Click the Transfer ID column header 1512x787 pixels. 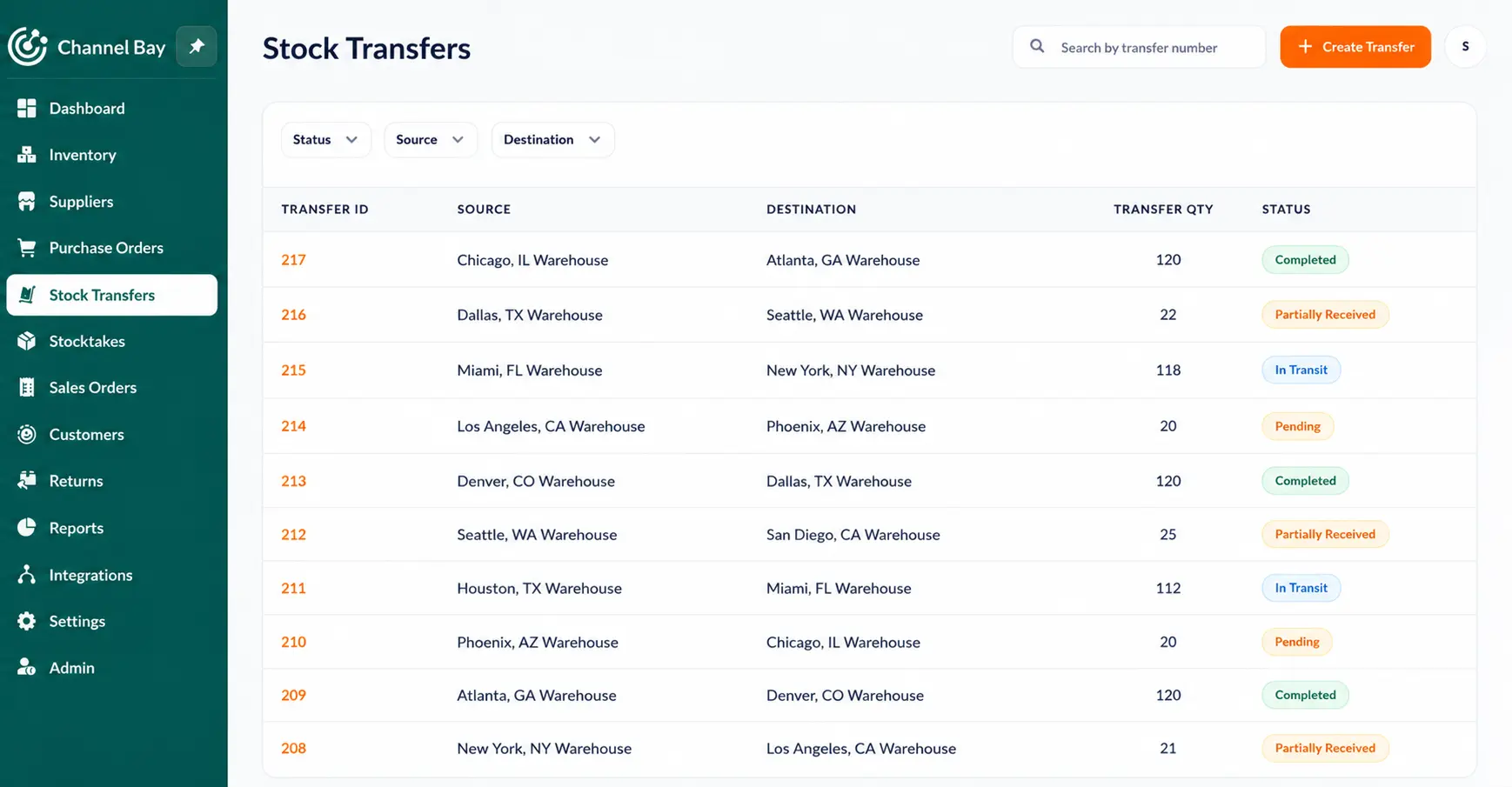tap(324, 210)
